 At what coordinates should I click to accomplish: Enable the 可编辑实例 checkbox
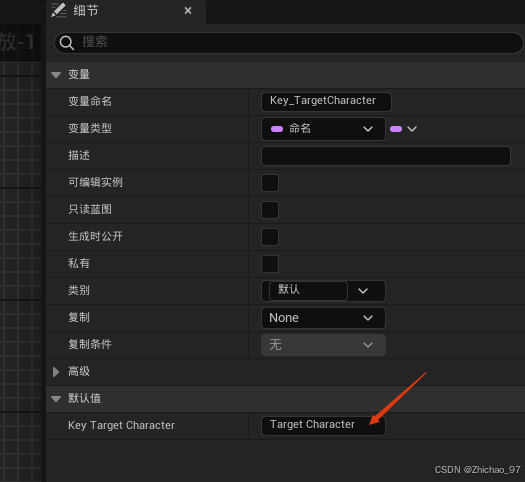(270, 183)
